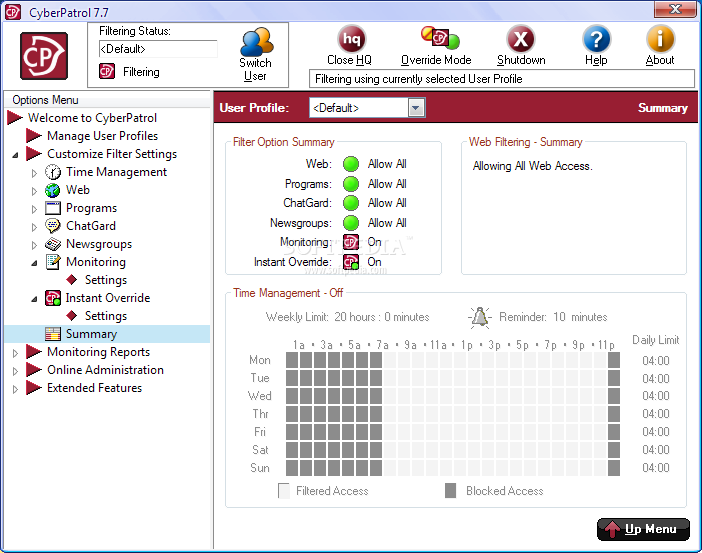The width and height of the screenshot is (702, 553).
Task: Select Summary in Options Menu
Action: 91,334
